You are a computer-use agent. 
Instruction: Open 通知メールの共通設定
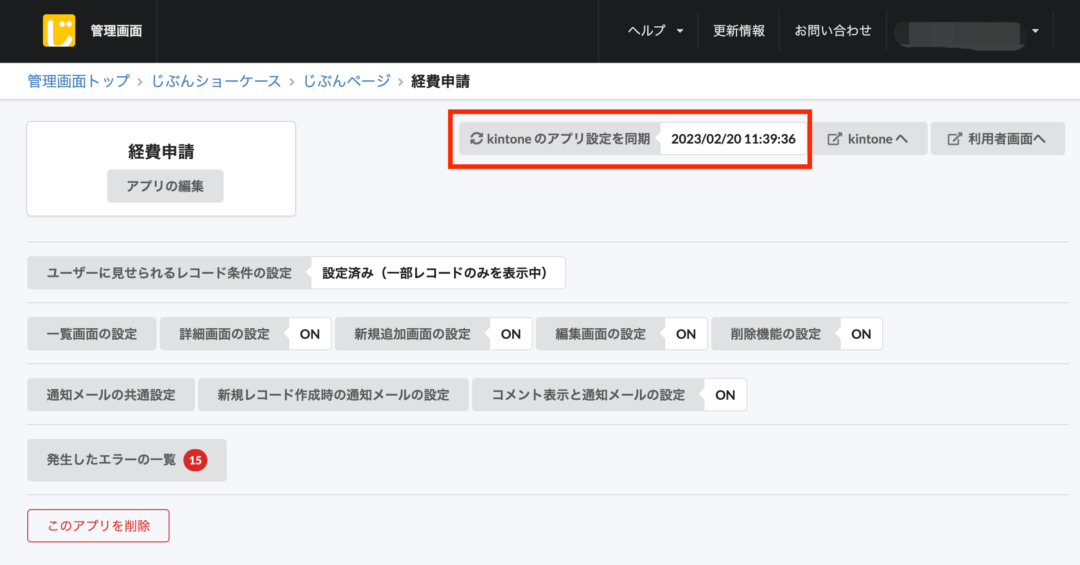tap(111, 395)
